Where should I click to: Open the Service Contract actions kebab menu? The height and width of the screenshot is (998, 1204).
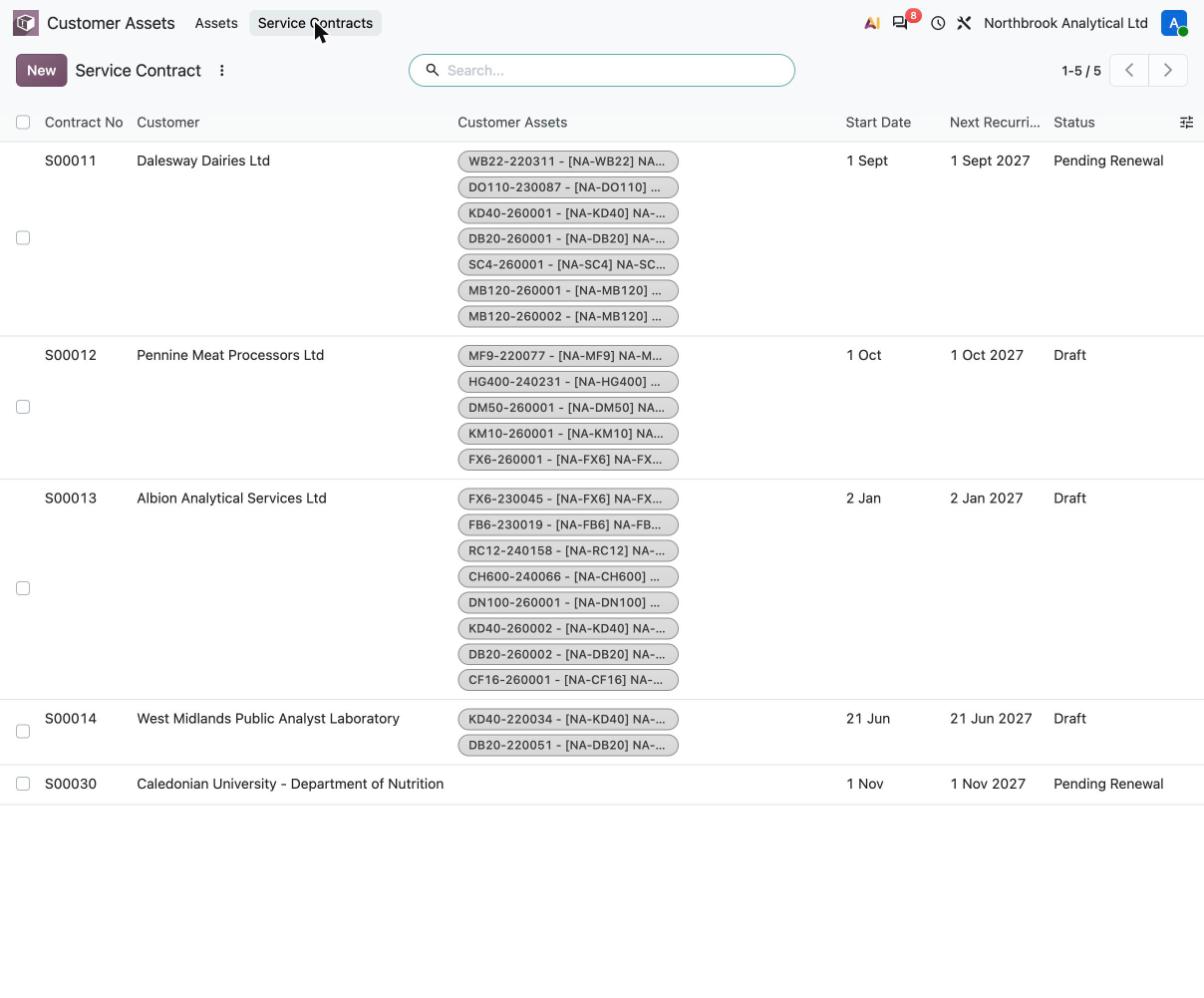click(222, 71)
